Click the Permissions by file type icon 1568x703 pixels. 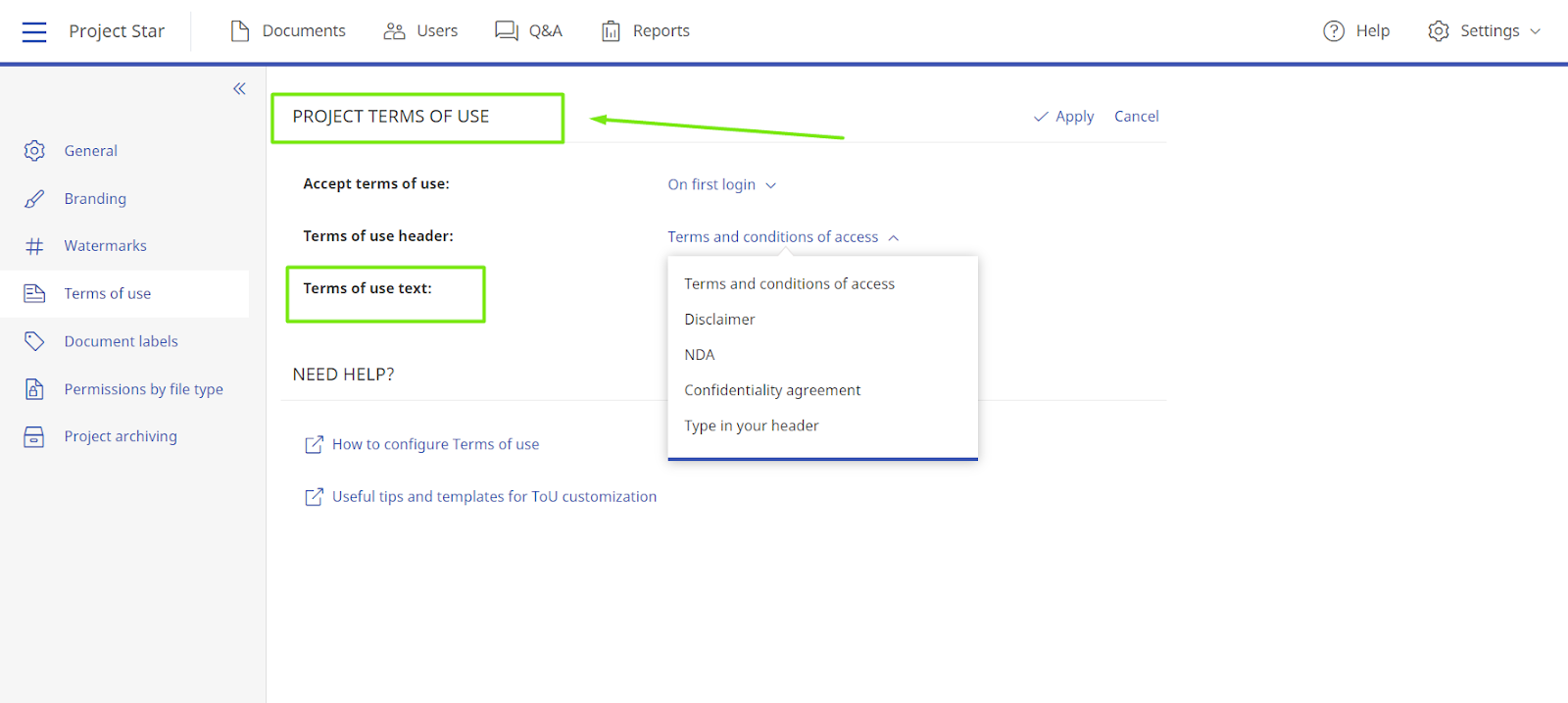[x=34, y=389]
